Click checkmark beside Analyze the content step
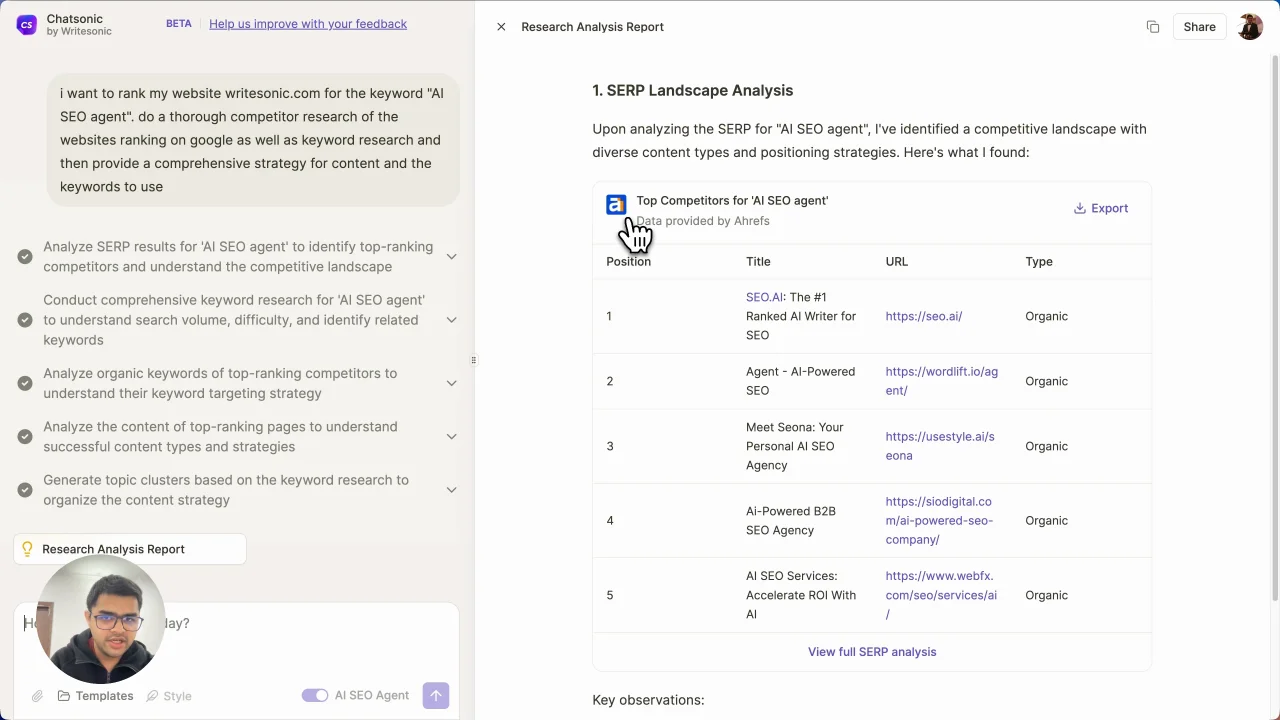The width and height of the screenshot is (1280, 720). (25, 437)
